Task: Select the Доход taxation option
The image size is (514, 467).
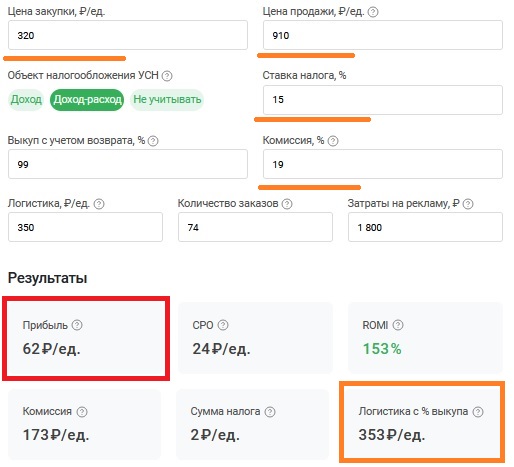Action: point(26,100)
